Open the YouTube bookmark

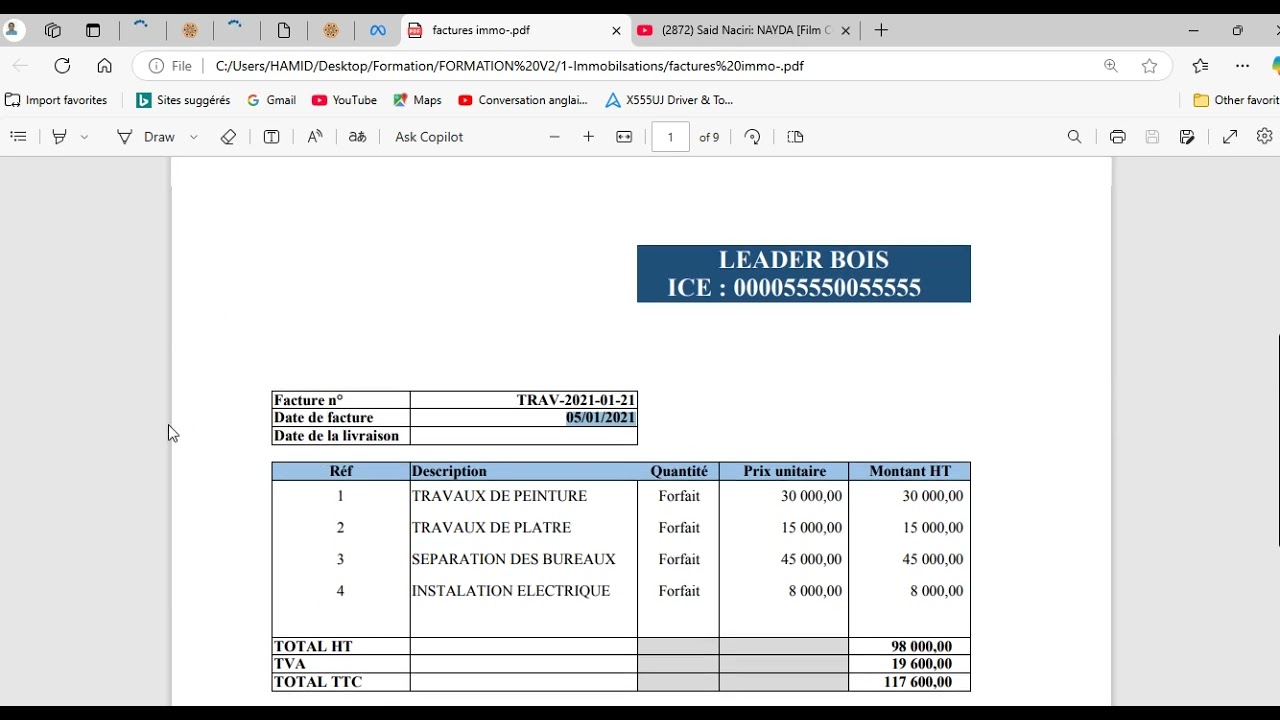344,100
